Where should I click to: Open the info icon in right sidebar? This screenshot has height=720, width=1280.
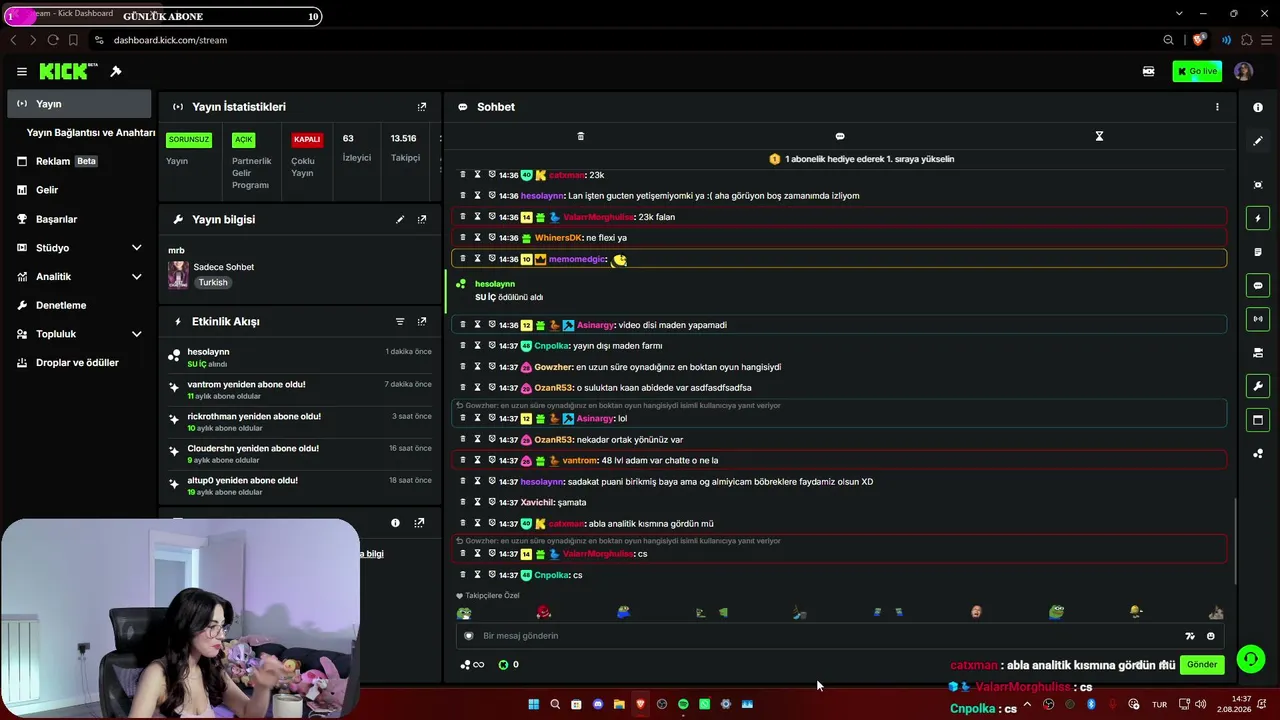[x=1258, y=108]
